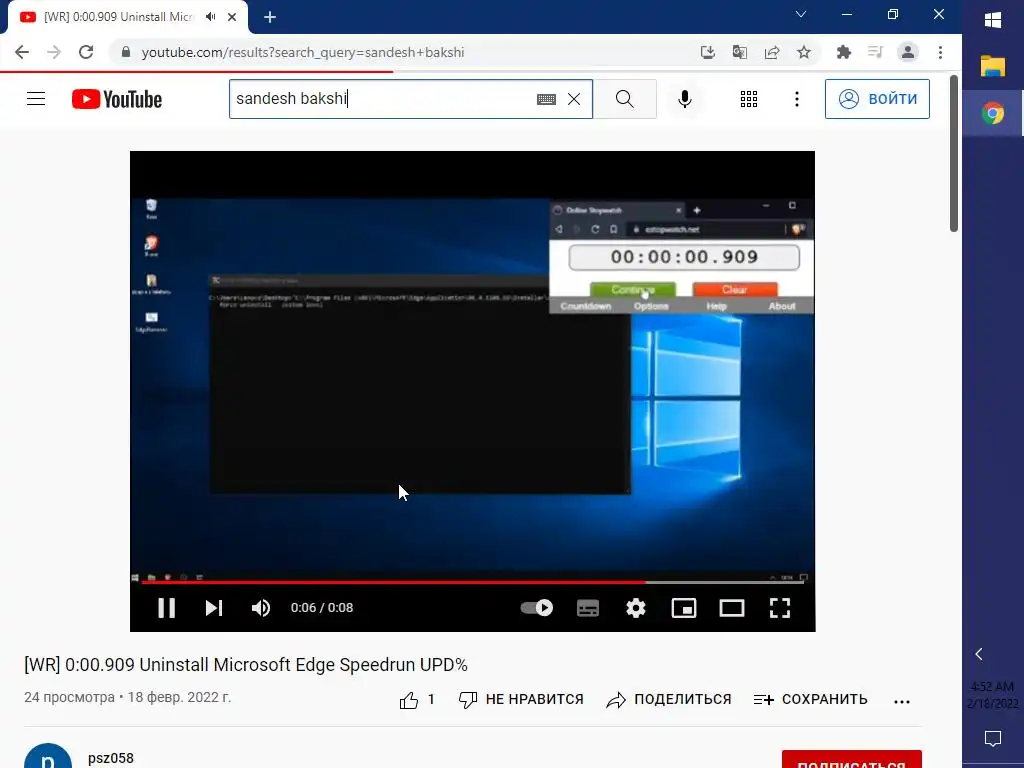Click the page vertical scrollbar
1024x768 pixels.
pyautogui.click(x=953, y=153)
